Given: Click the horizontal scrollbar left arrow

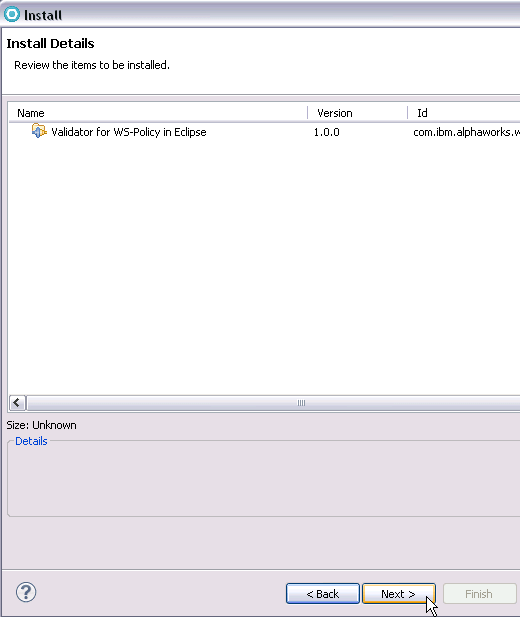Looking at the screenshot, I should click(x=17, y=403).
